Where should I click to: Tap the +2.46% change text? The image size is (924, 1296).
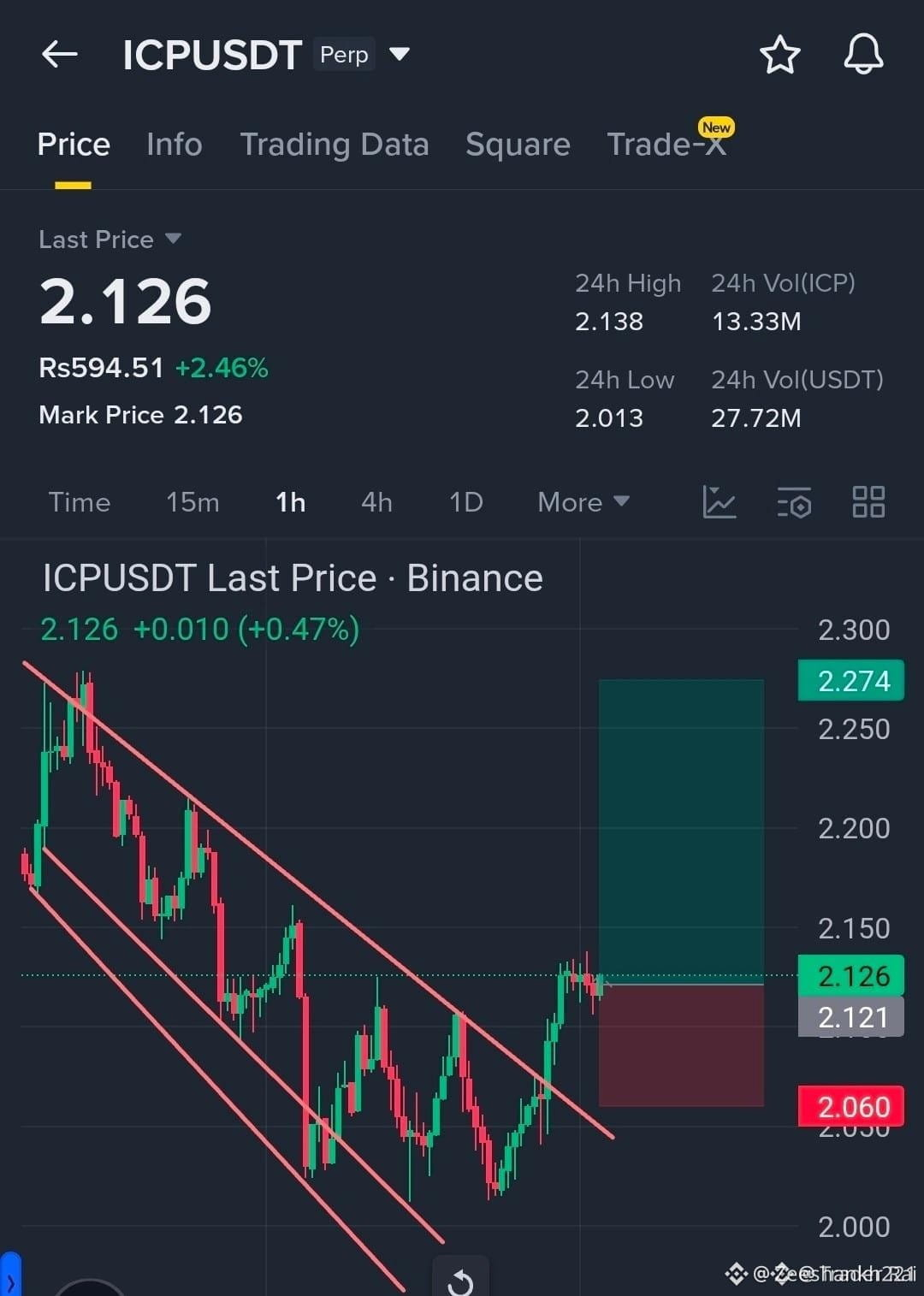coord(222,368)
